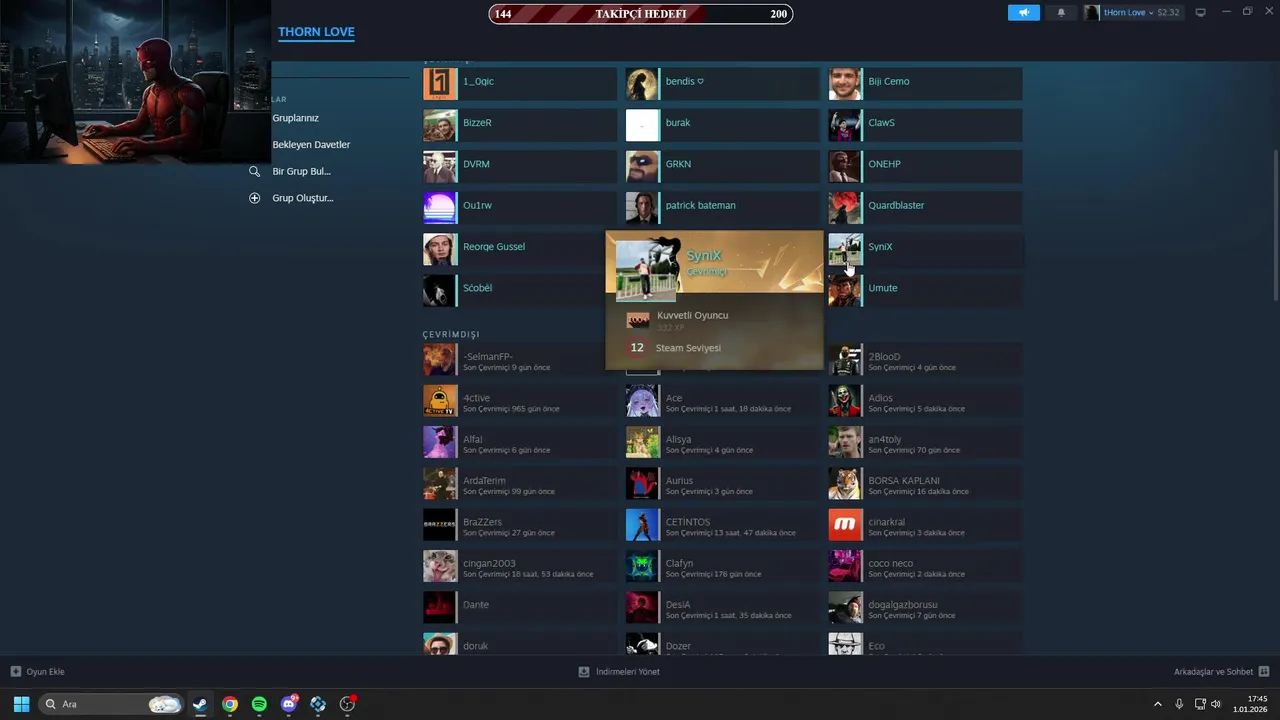Open İndirmeleri Yönet downloads
Viewport: 1280px width, 720px height.
[x=619, y=672]
